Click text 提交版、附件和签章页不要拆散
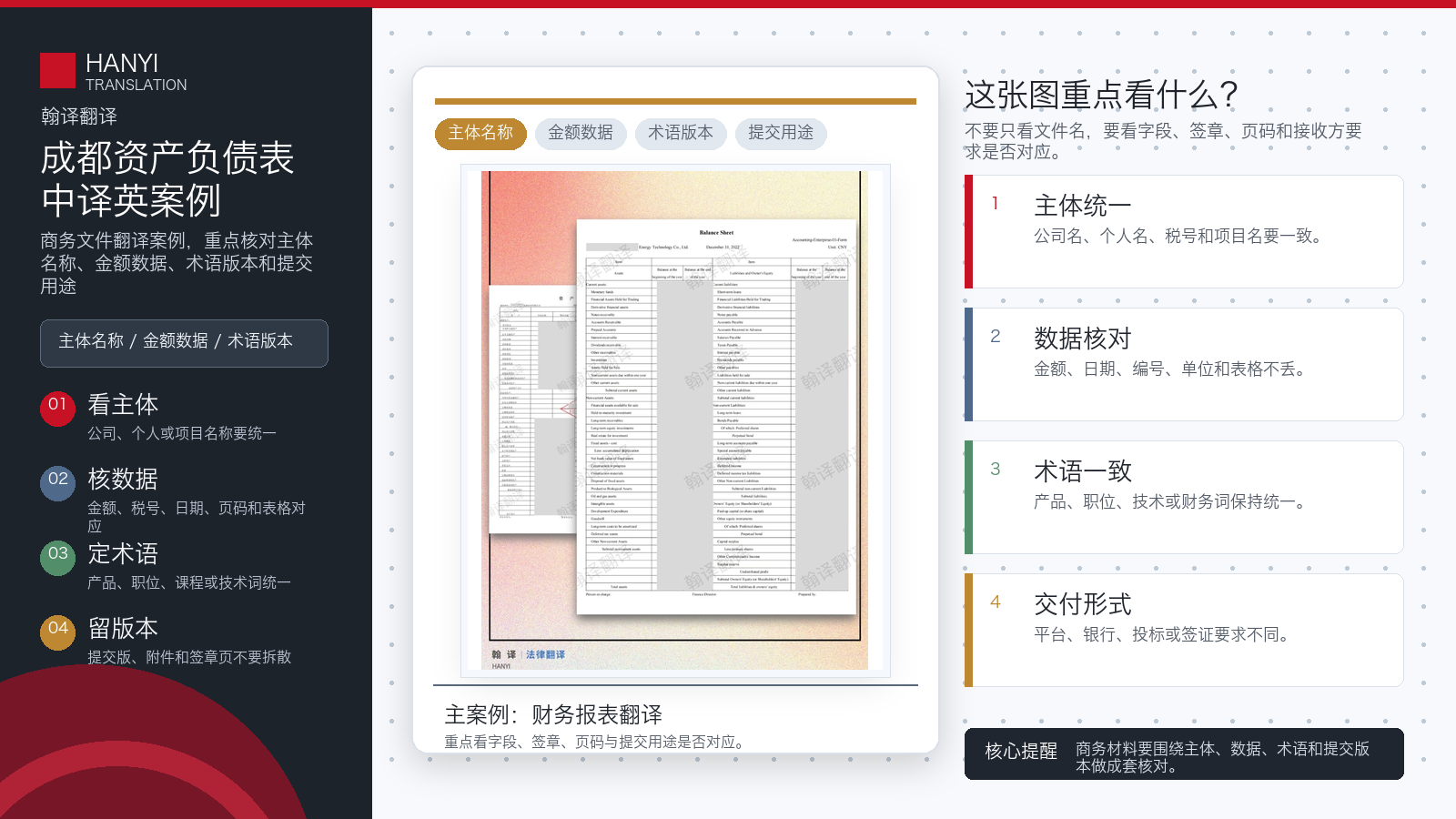 (189, 657)
